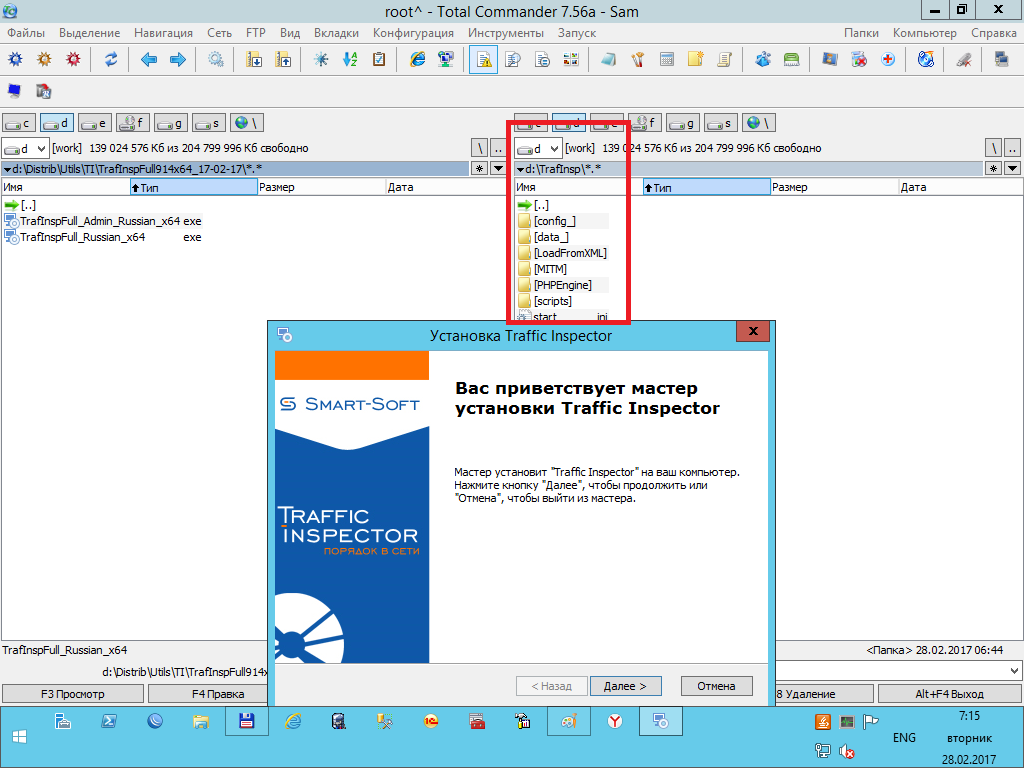1024x768 pixels.
Task: Select the [LoadFromXML] folder
Action: pos(562,253)
